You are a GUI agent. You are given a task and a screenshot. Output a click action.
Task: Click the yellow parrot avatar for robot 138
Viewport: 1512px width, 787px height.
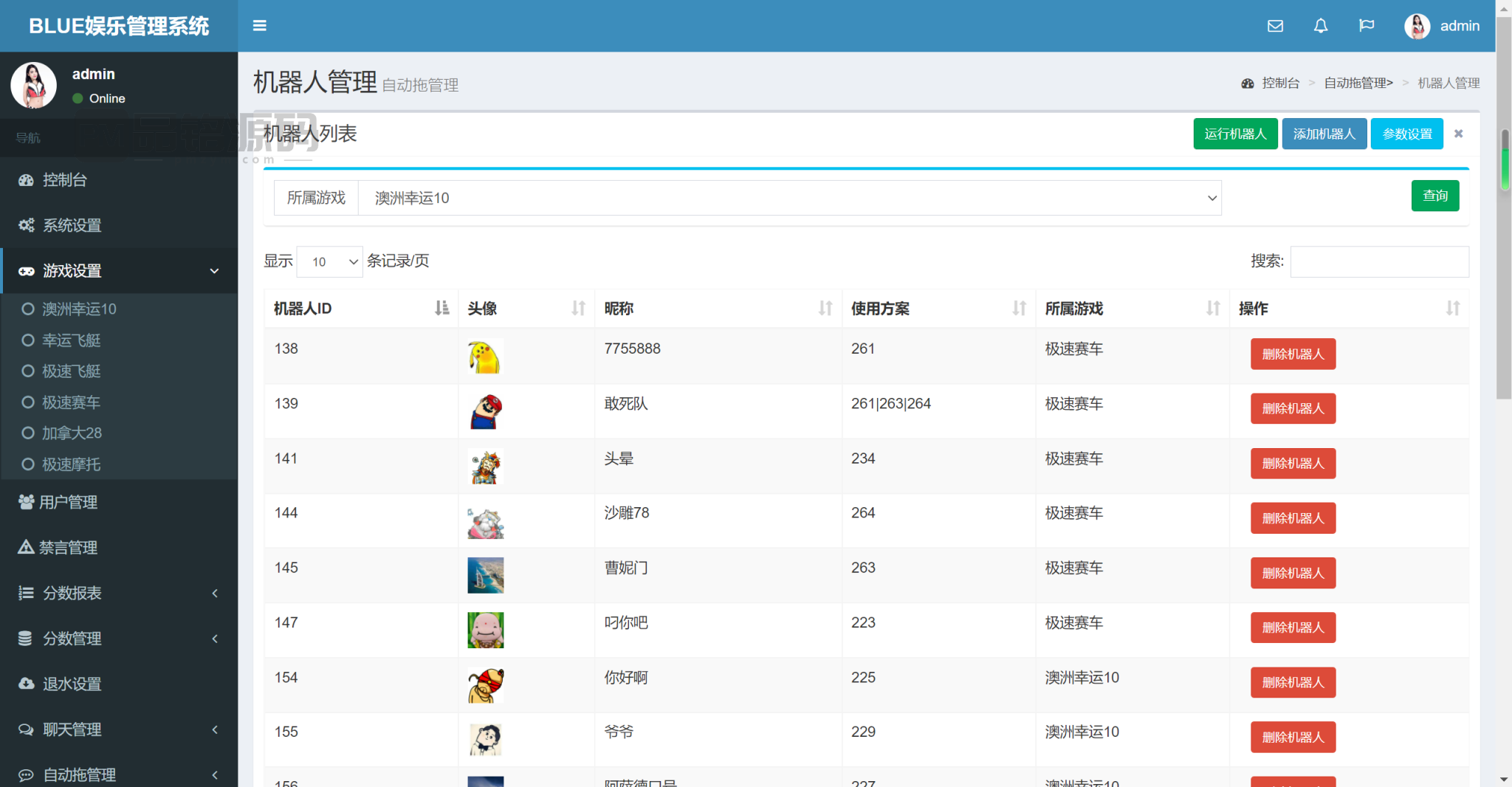(485, 357)
